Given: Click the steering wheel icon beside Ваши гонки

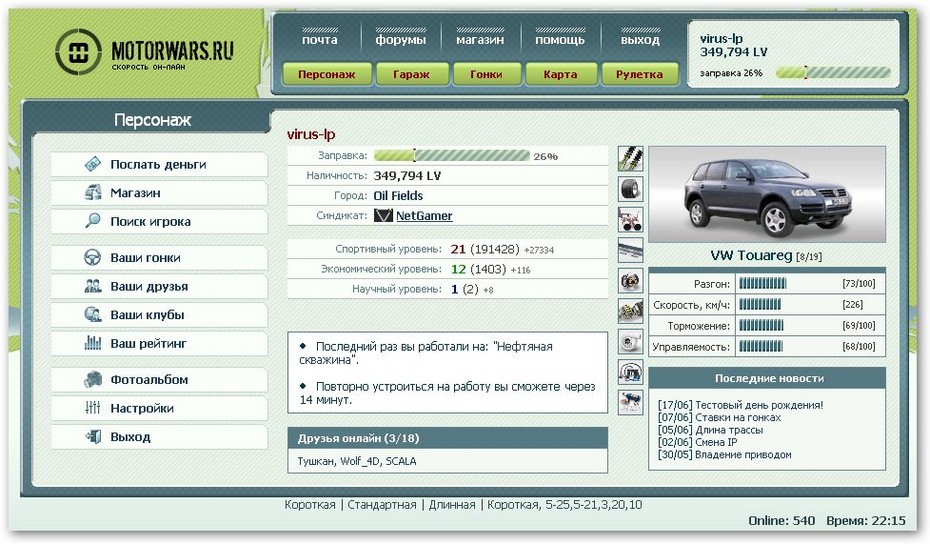Looking at the screenshot, I should (x=93, y=257).
